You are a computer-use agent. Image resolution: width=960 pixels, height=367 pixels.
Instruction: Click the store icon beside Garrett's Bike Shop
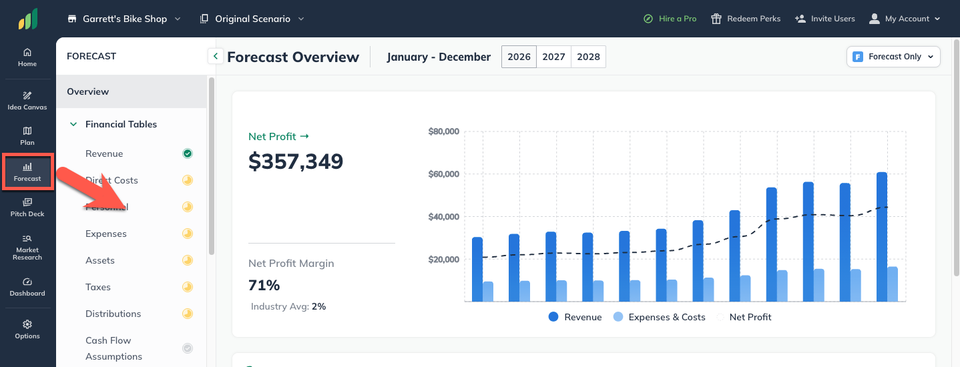click(x=72, y=19)
